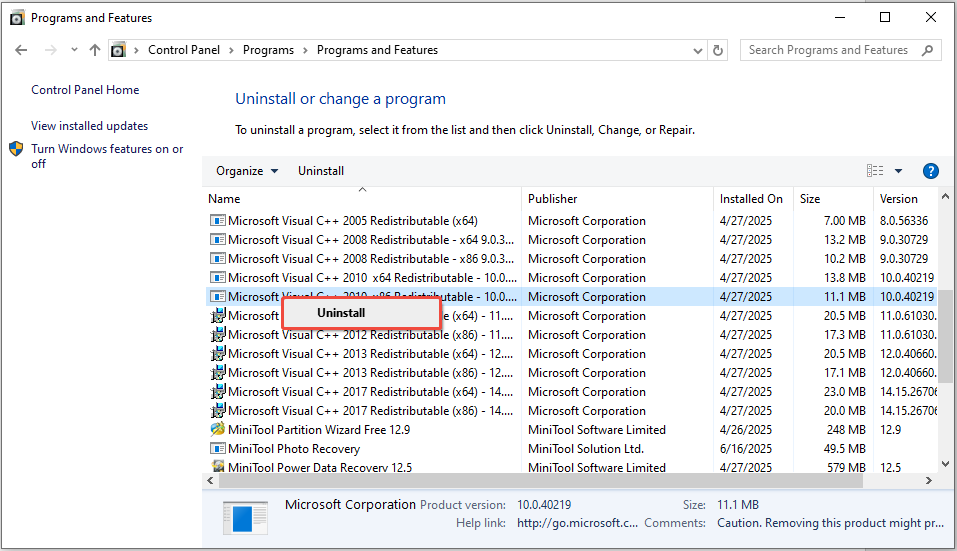Viewport: 957px width, 551px height.
Task: Sort list by Publisher column header
Action: click(617, 199)
